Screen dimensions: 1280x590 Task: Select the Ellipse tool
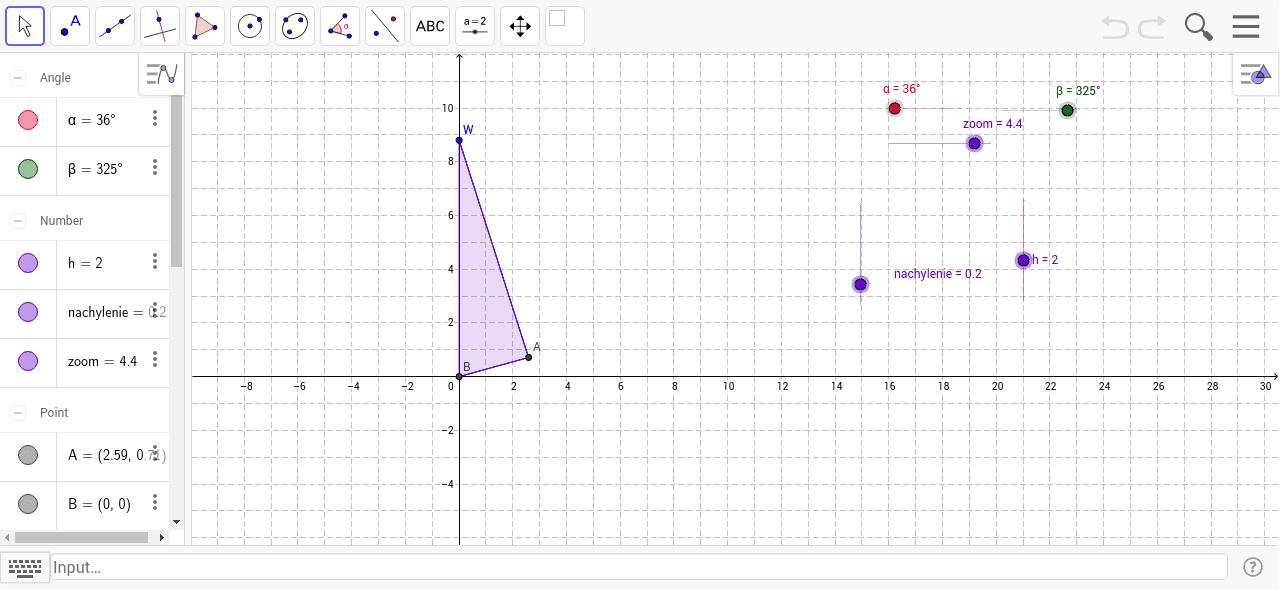pyautogui.click(x=295, y=26)
